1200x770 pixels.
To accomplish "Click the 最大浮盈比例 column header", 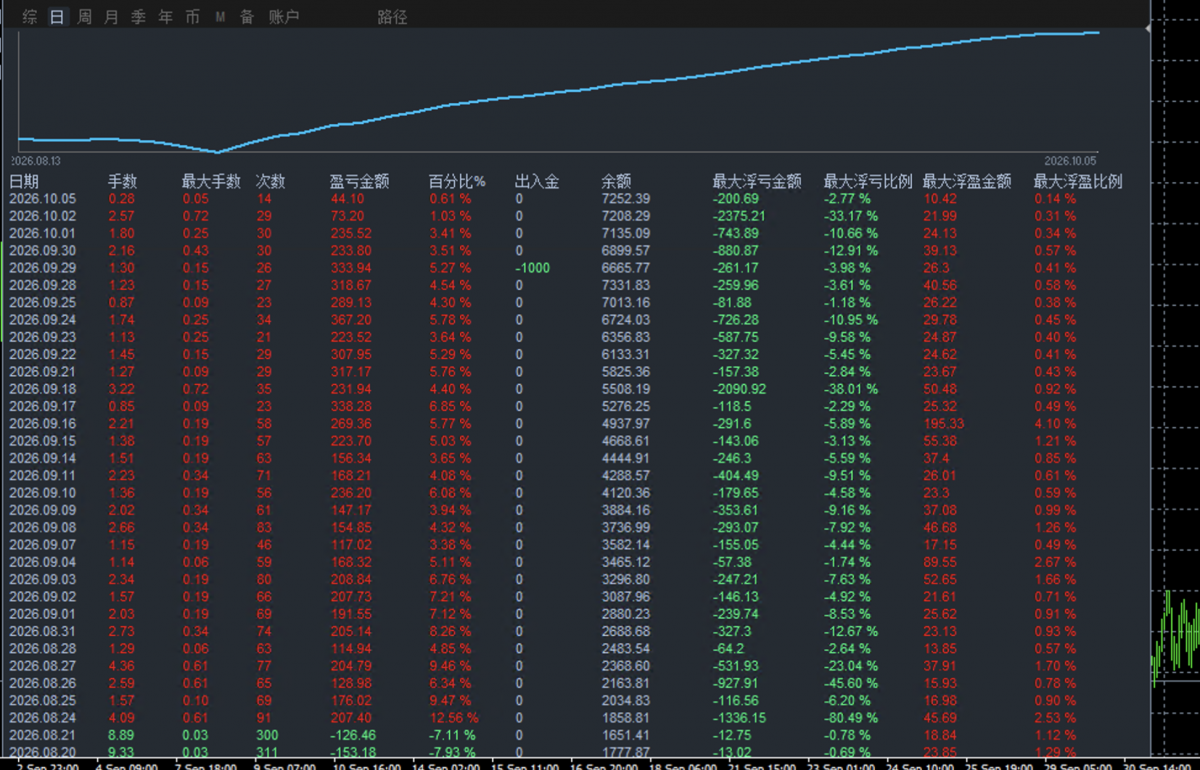I will point(1078,181).
